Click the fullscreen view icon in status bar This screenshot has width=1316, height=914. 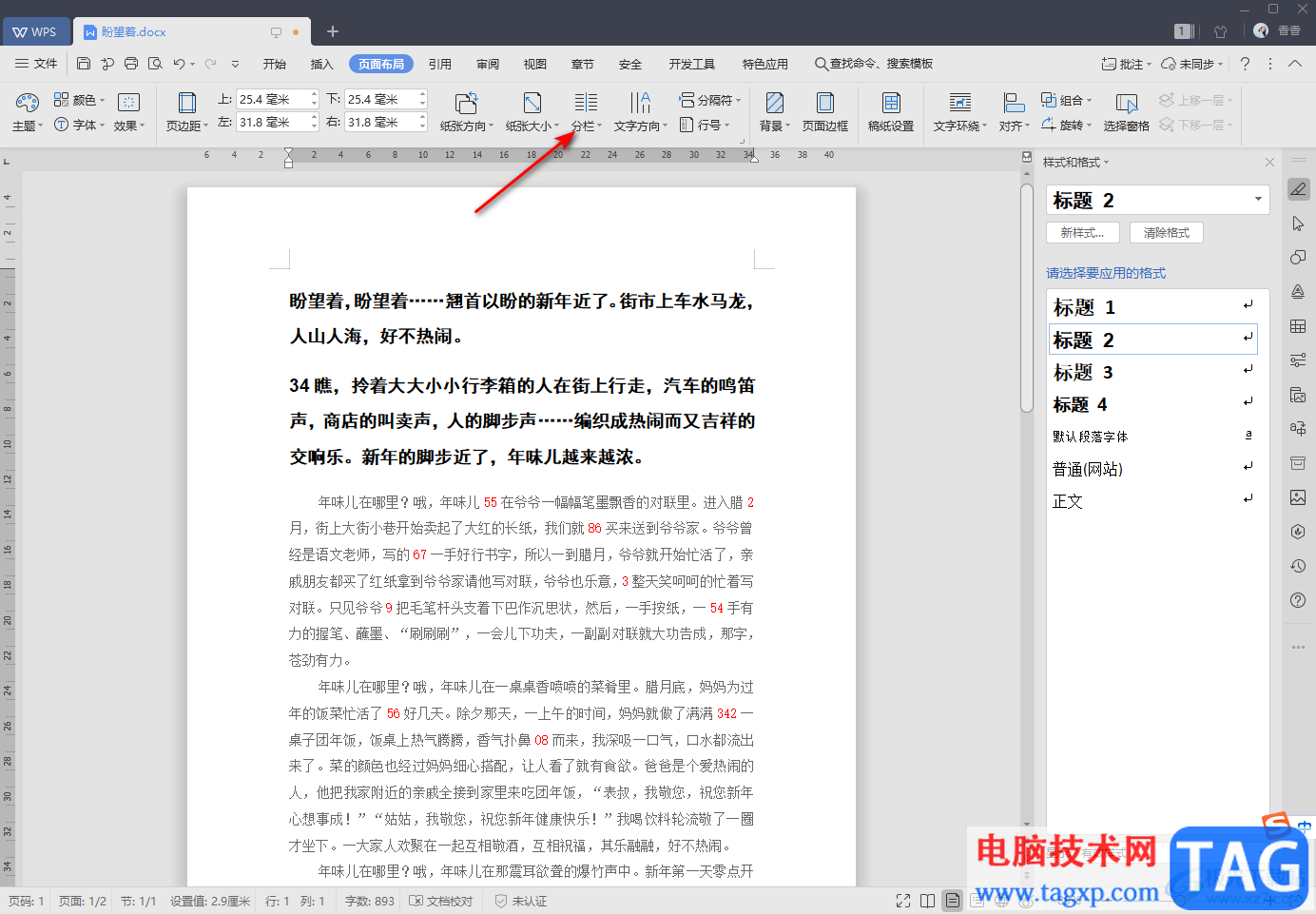[903, 901]
